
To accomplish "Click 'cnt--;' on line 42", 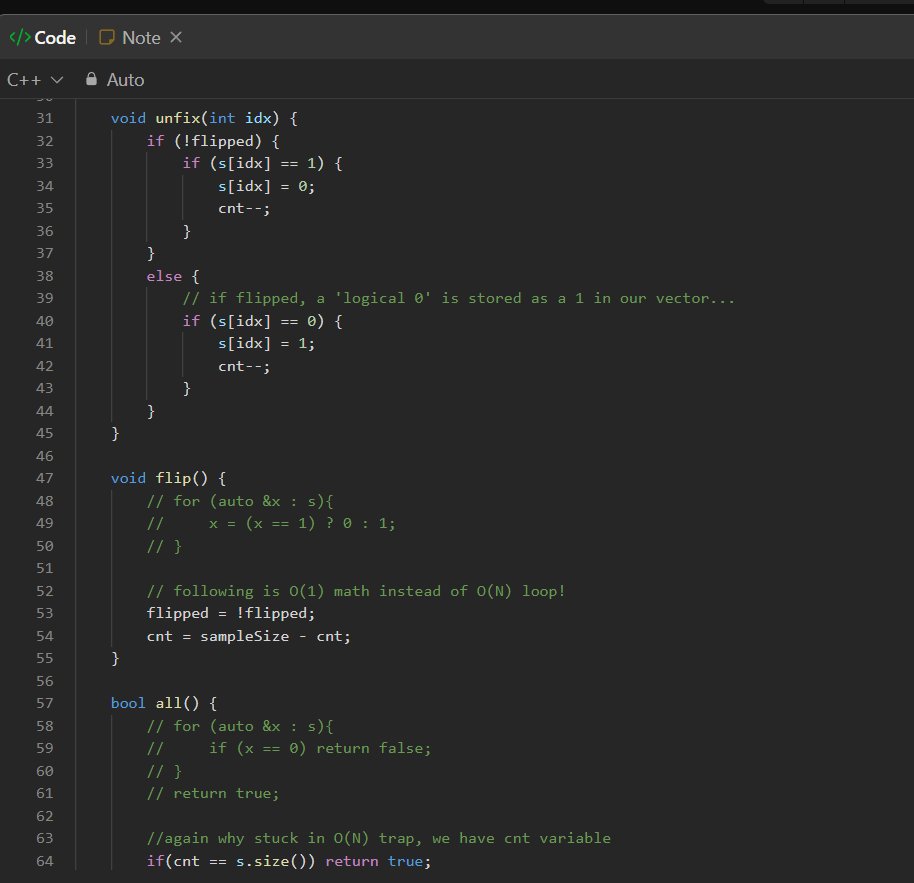I will [x=244, y=367].
